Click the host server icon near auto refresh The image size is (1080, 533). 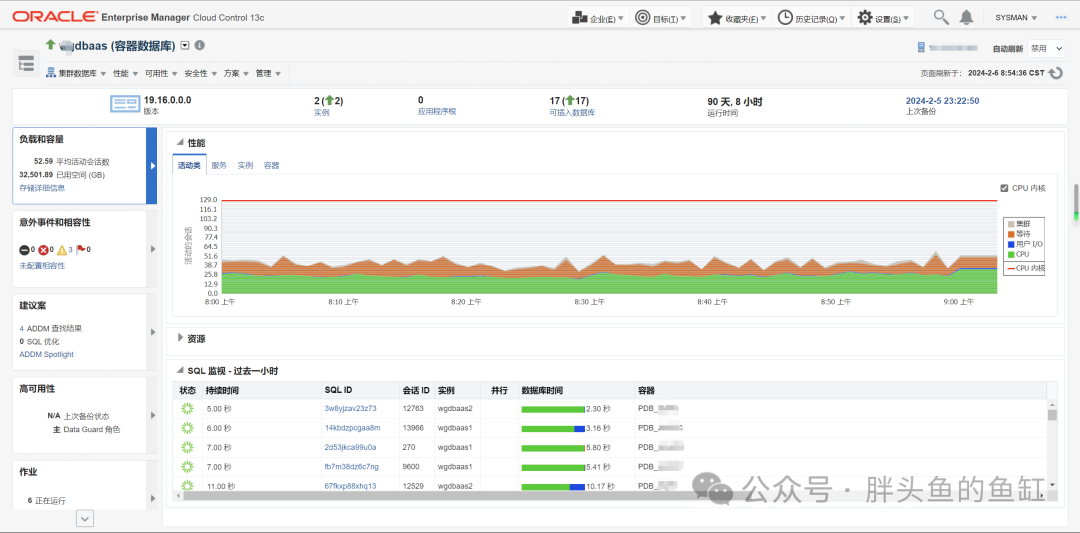[x=920, y=48]
